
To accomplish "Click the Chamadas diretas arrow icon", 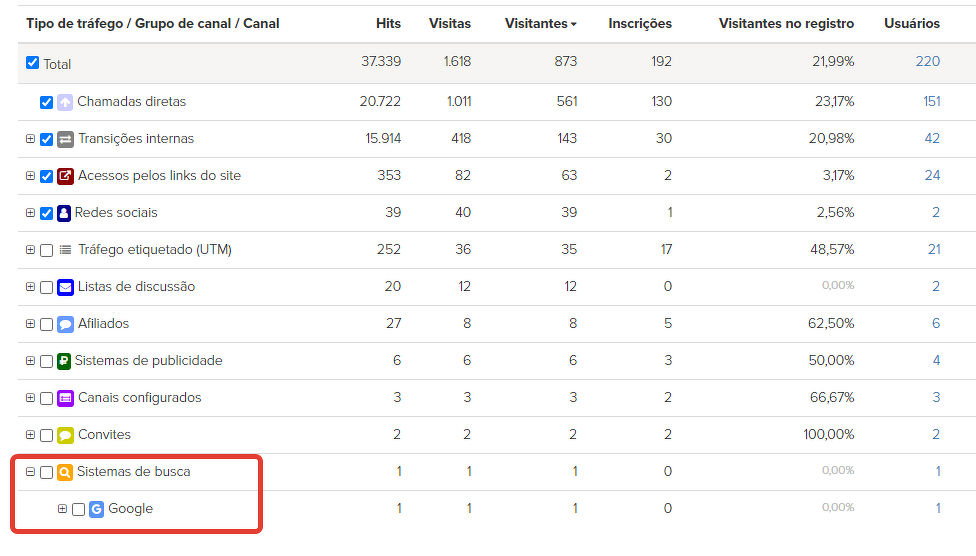I will (x=65, y=102).
